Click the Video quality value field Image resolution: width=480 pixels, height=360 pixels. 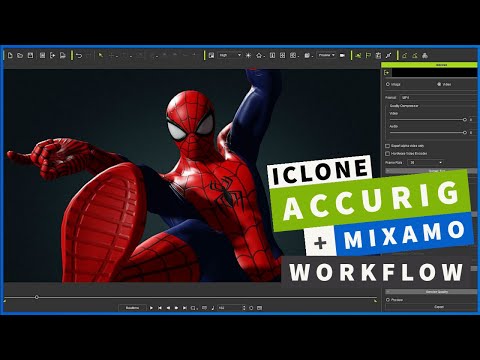pyautogui.click(x=473, y=120)
